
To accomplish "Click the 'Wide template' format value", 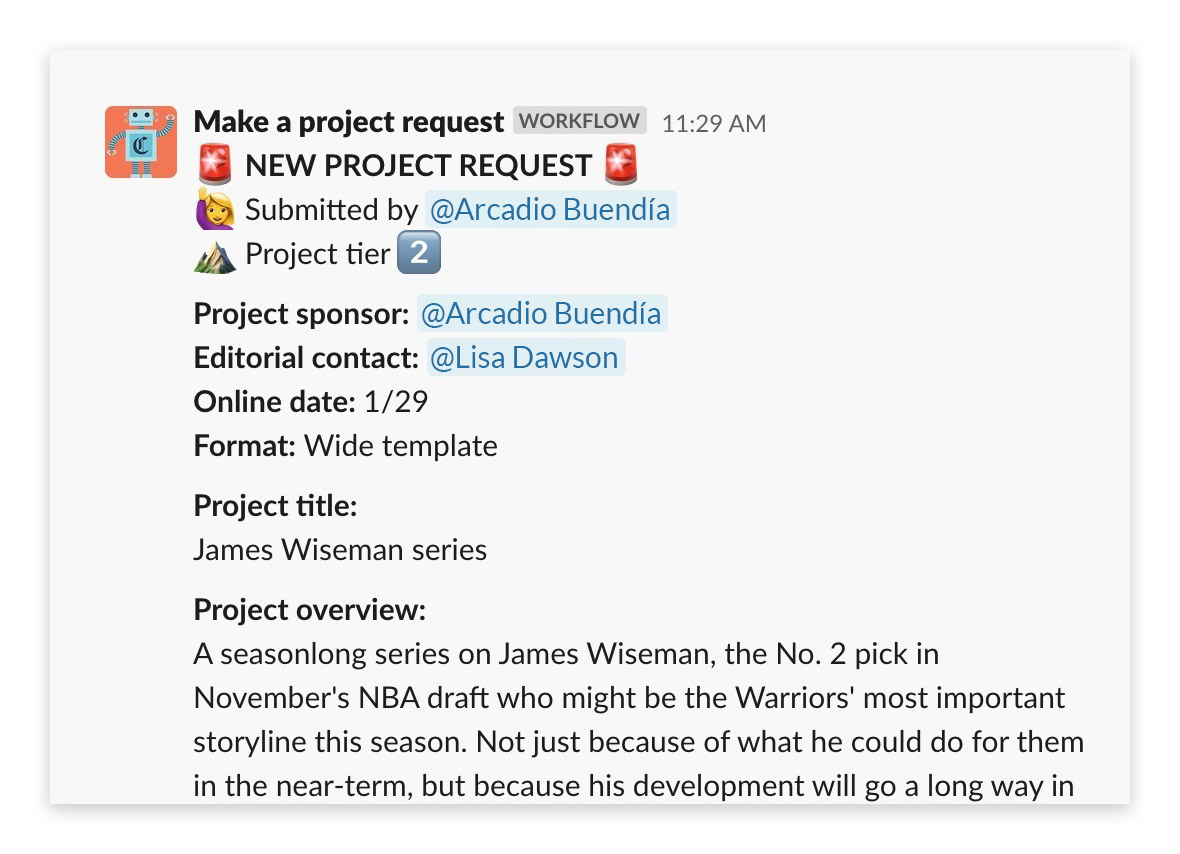I will (x=401, y=446).
